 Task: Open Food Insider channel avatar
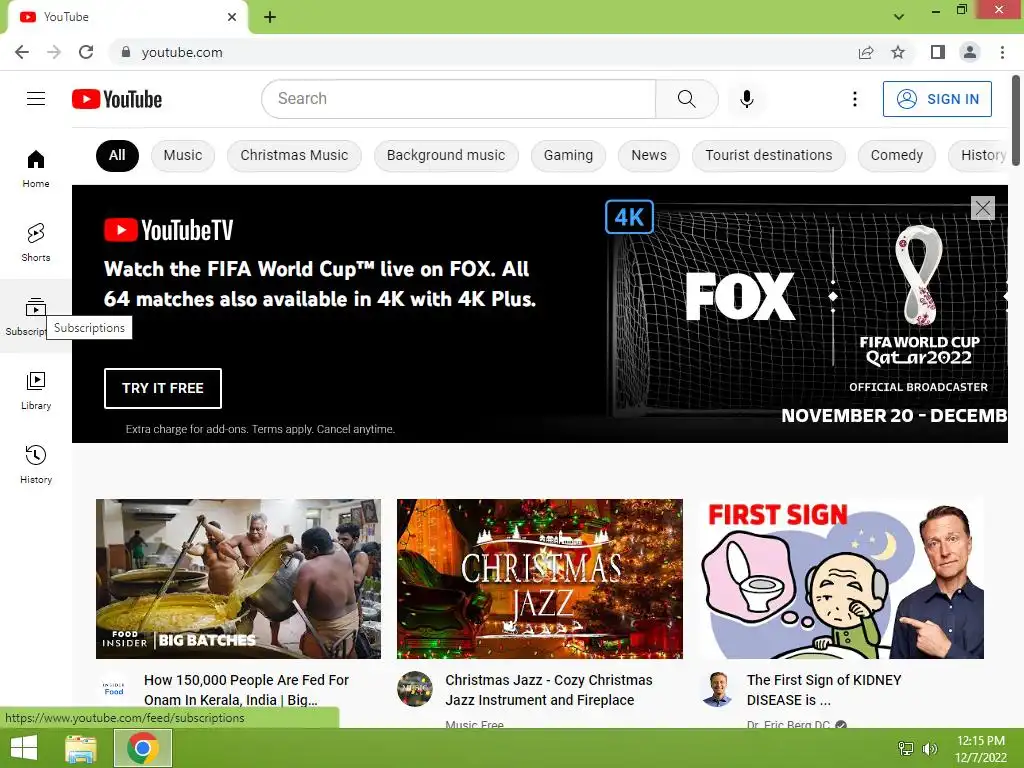(x=114, y=689)
